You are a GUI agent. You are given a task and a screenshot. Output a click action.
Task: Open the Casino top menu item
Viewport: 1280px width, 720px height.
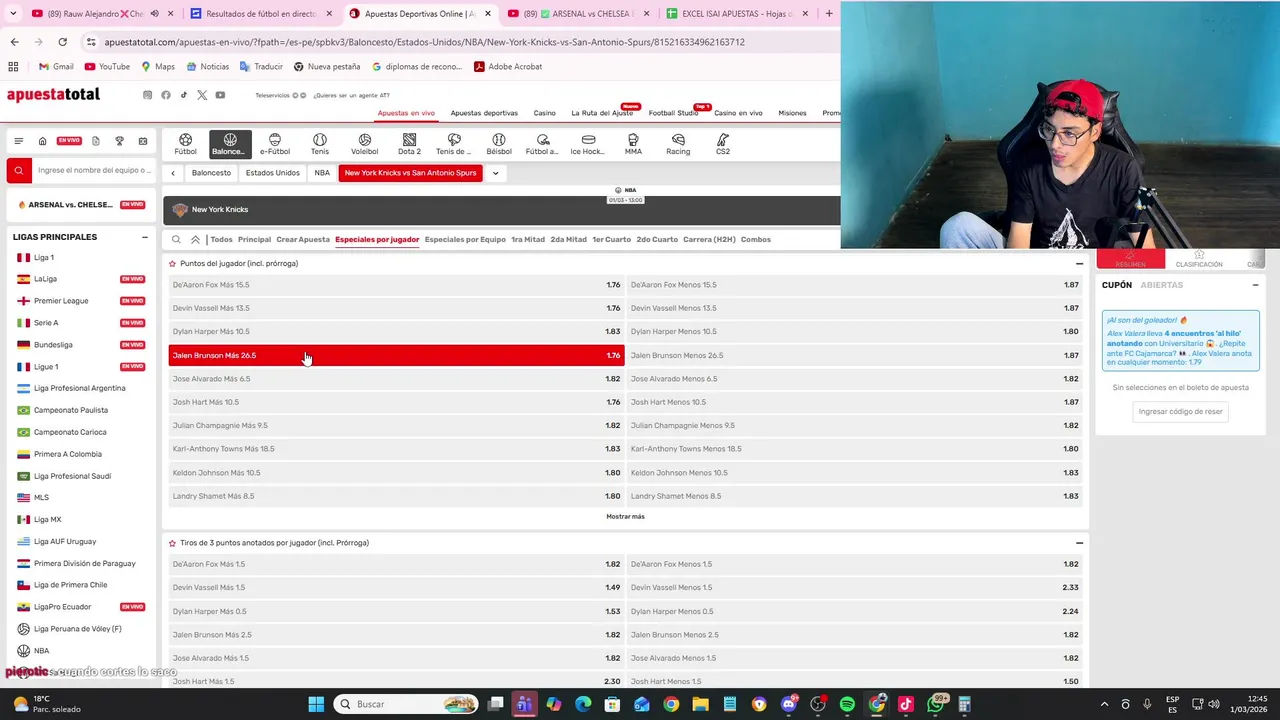coord(544,113)
